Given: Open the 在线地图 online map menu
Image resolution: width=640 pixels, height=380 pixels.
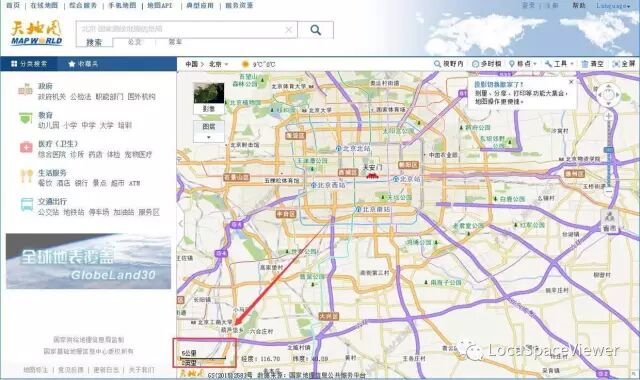Looking at the screenshot, I should point(44,5).
